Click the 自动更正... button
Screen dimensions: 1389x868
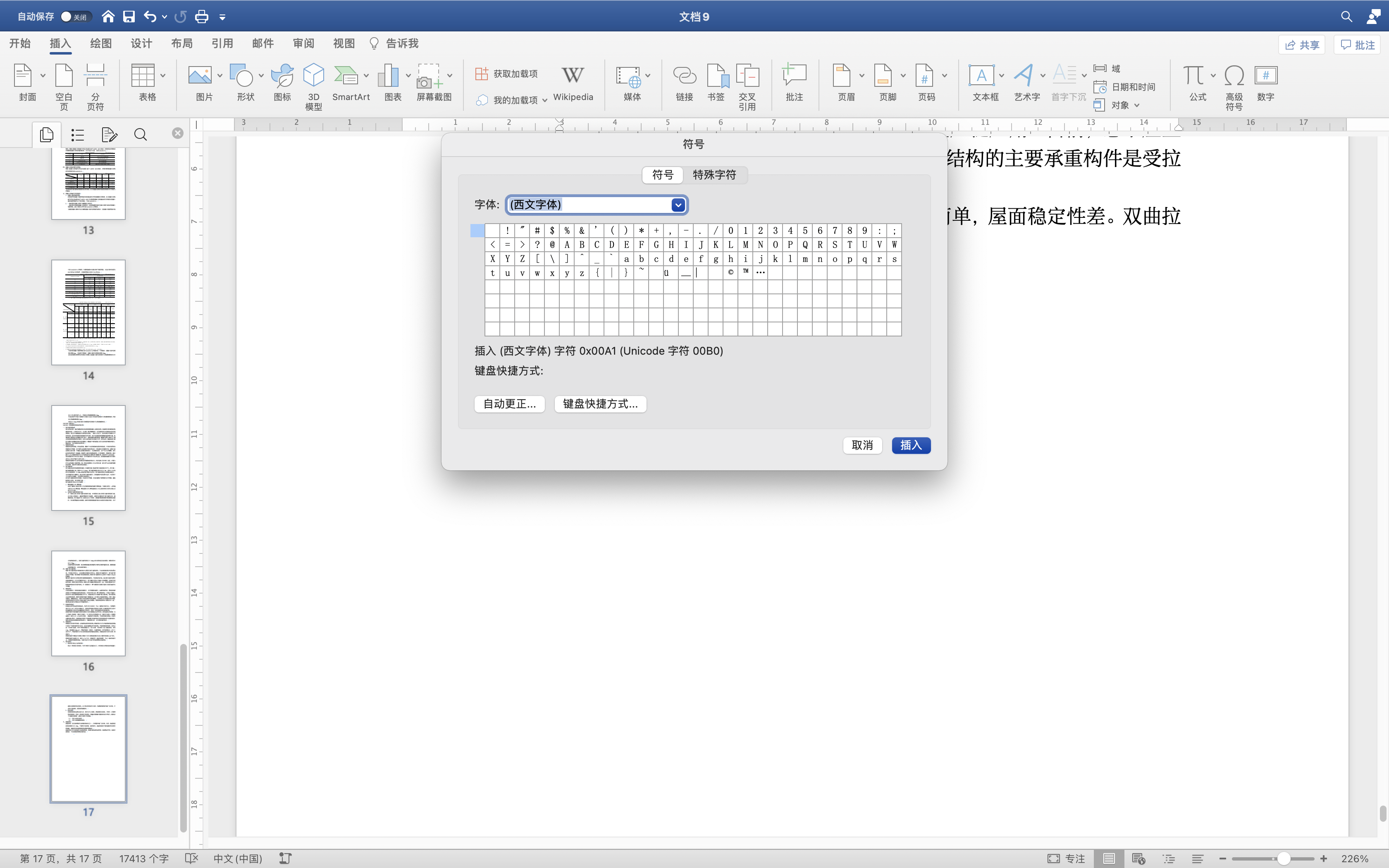coord(509,404)
